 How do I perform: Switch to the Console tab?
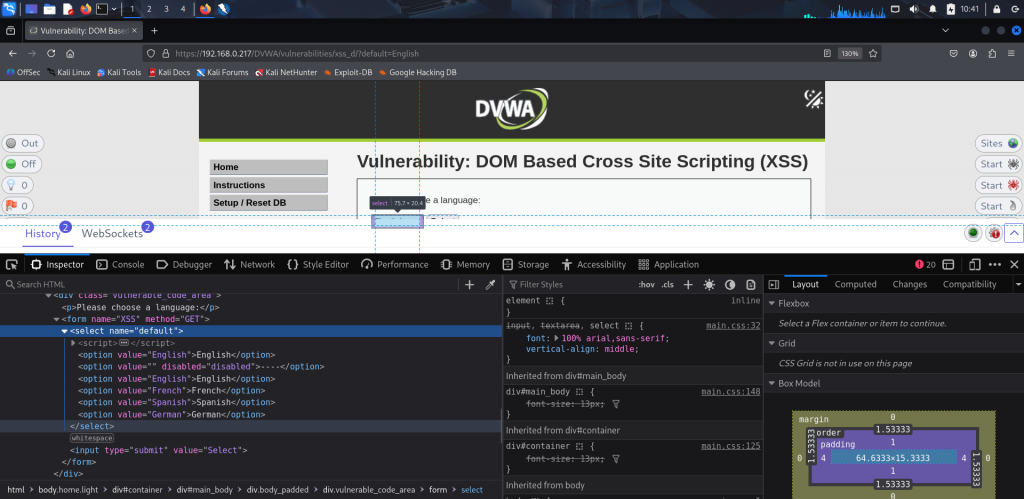[120, 265]
